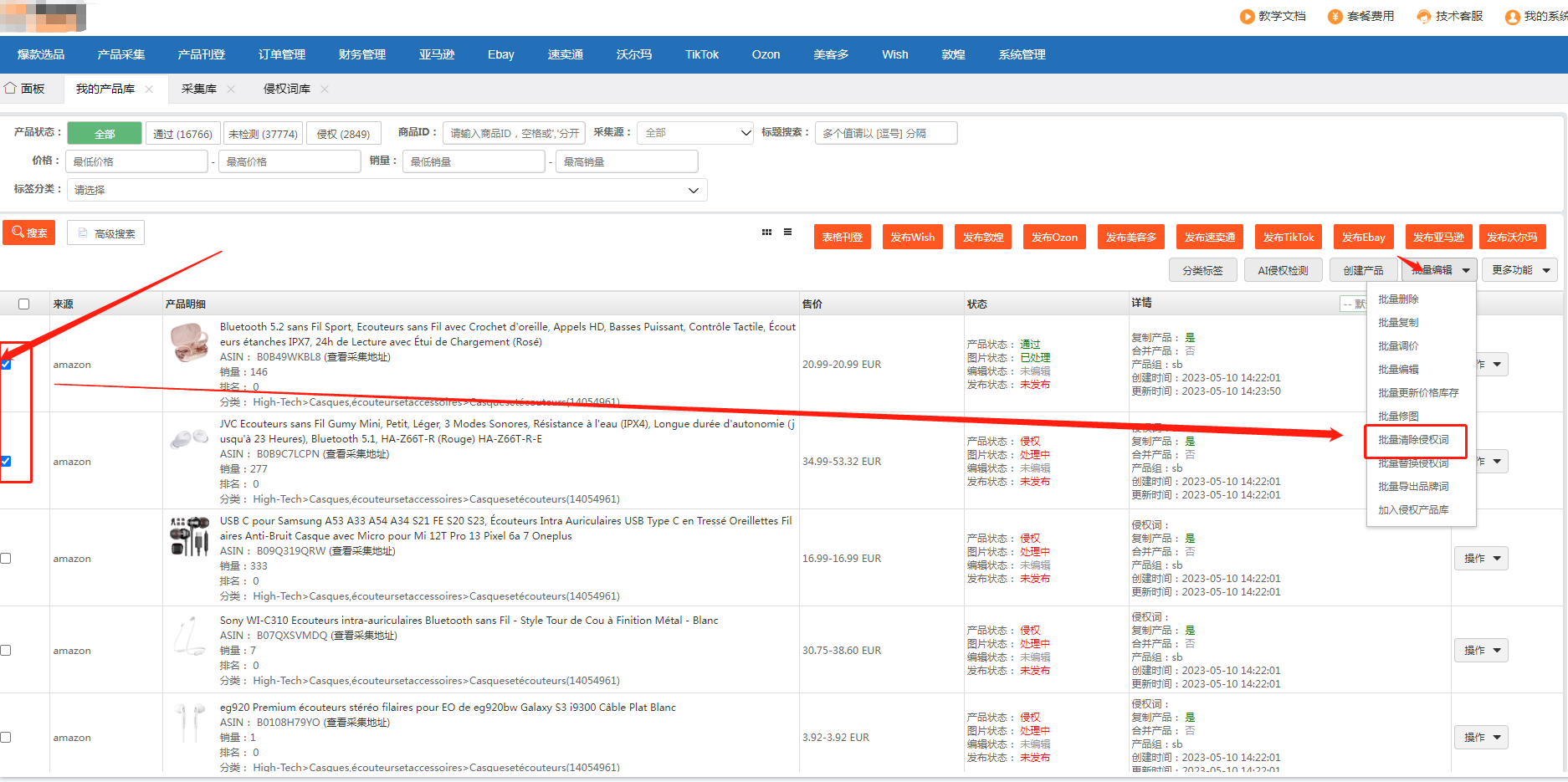Focus the 最高销量 input field
The image size is (1568, 782).
click(627, 161)
